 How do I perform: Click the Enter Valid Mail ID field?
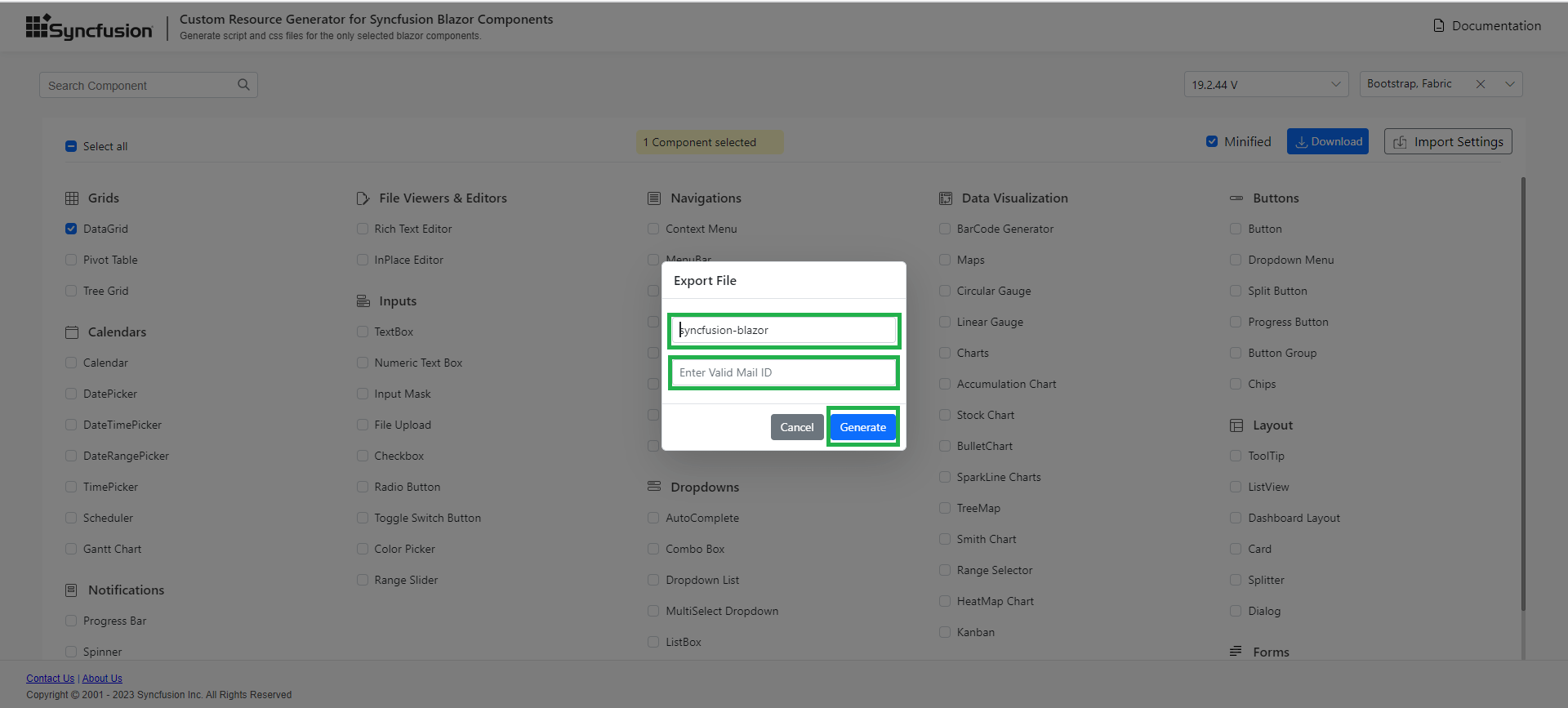[784, 372]
